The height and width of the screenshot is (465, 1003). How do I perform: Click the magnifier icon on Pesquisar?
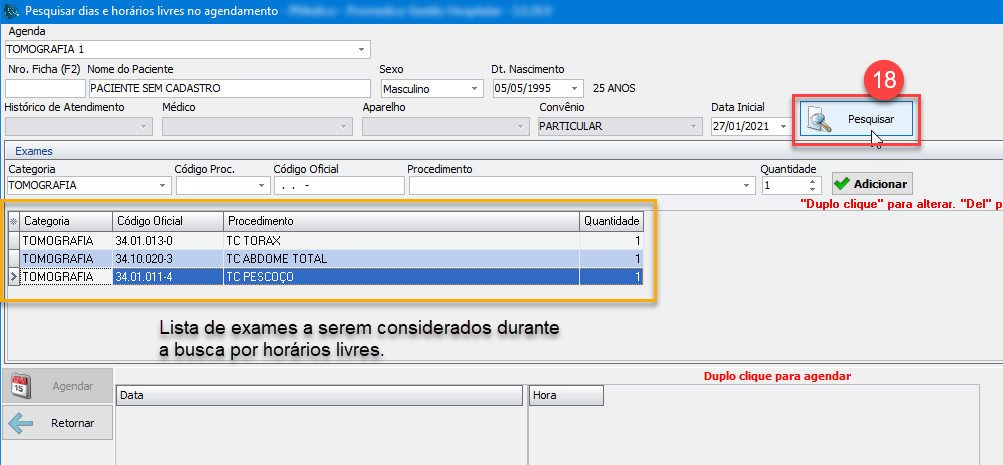821,120
